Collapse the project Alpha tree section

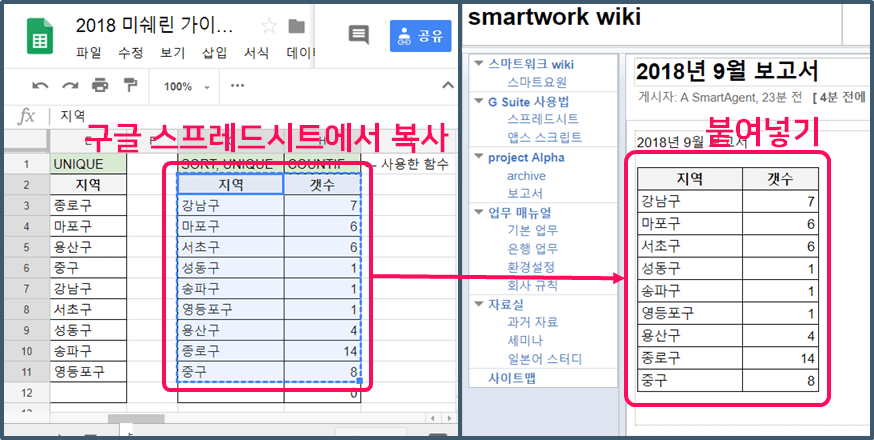478,158
